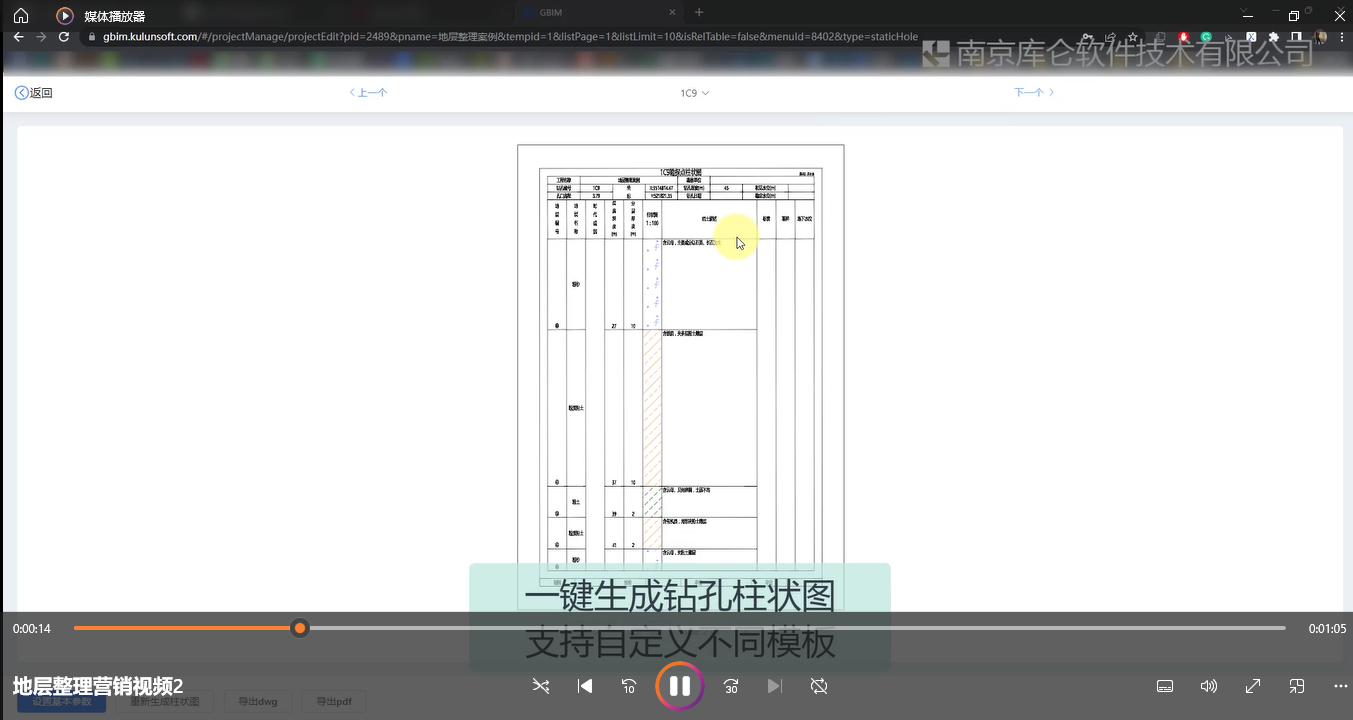Click the browser profile avatar
The height and width of the screenshot is (720, 1353).
click(x=1320, y=37)
